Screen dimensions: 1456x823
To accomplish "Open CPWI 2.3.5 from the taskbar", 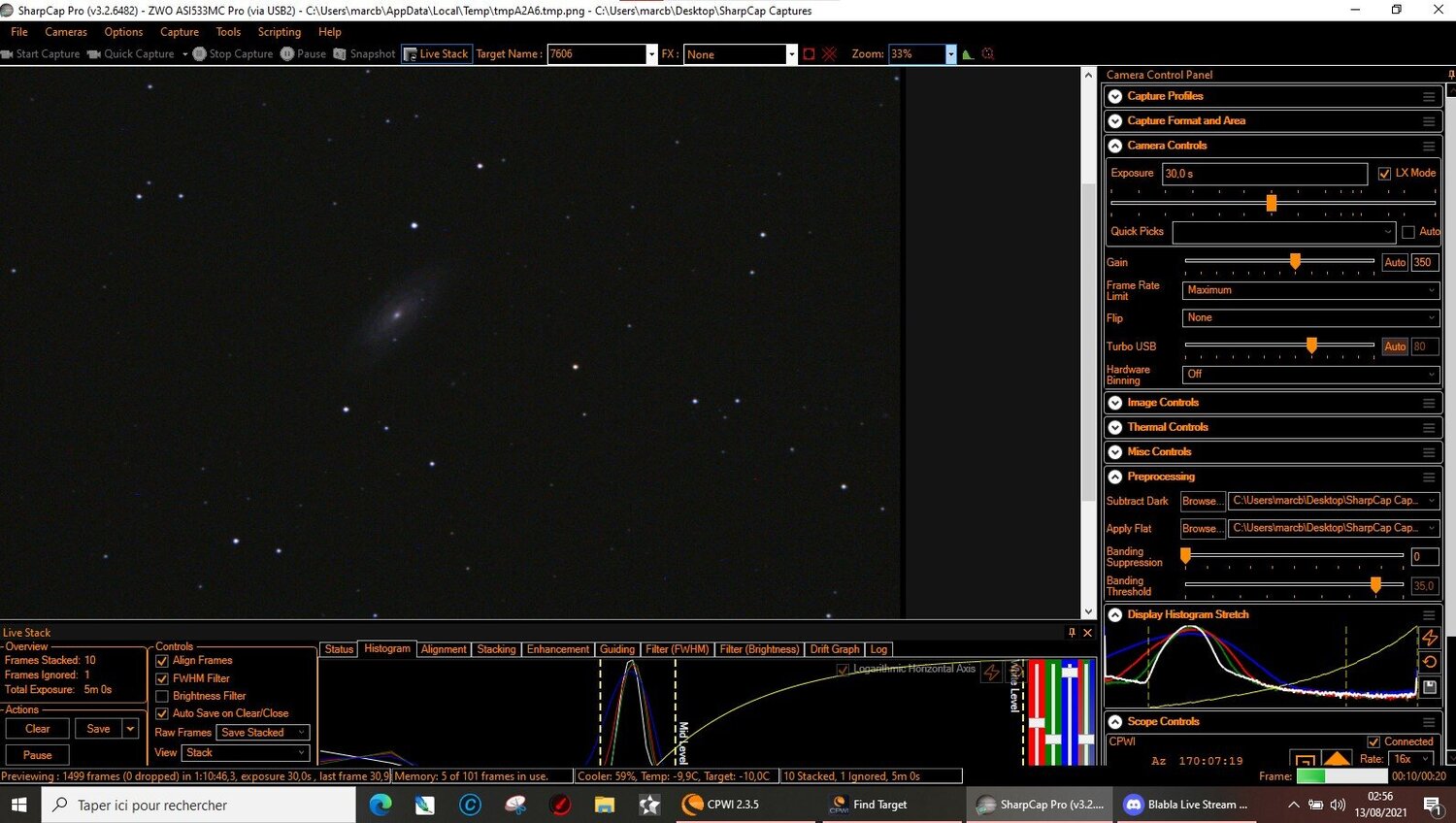I will point(721,805).
